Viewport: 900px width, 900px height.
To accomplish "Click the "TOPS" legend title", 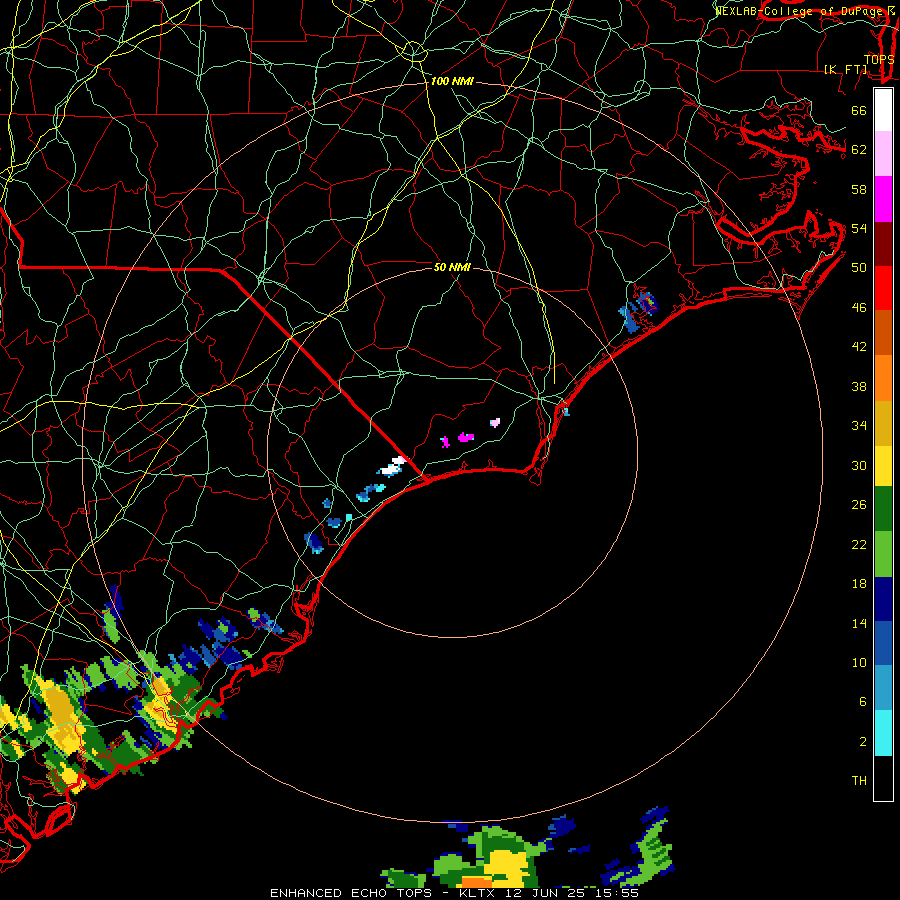I will (879, 59).
